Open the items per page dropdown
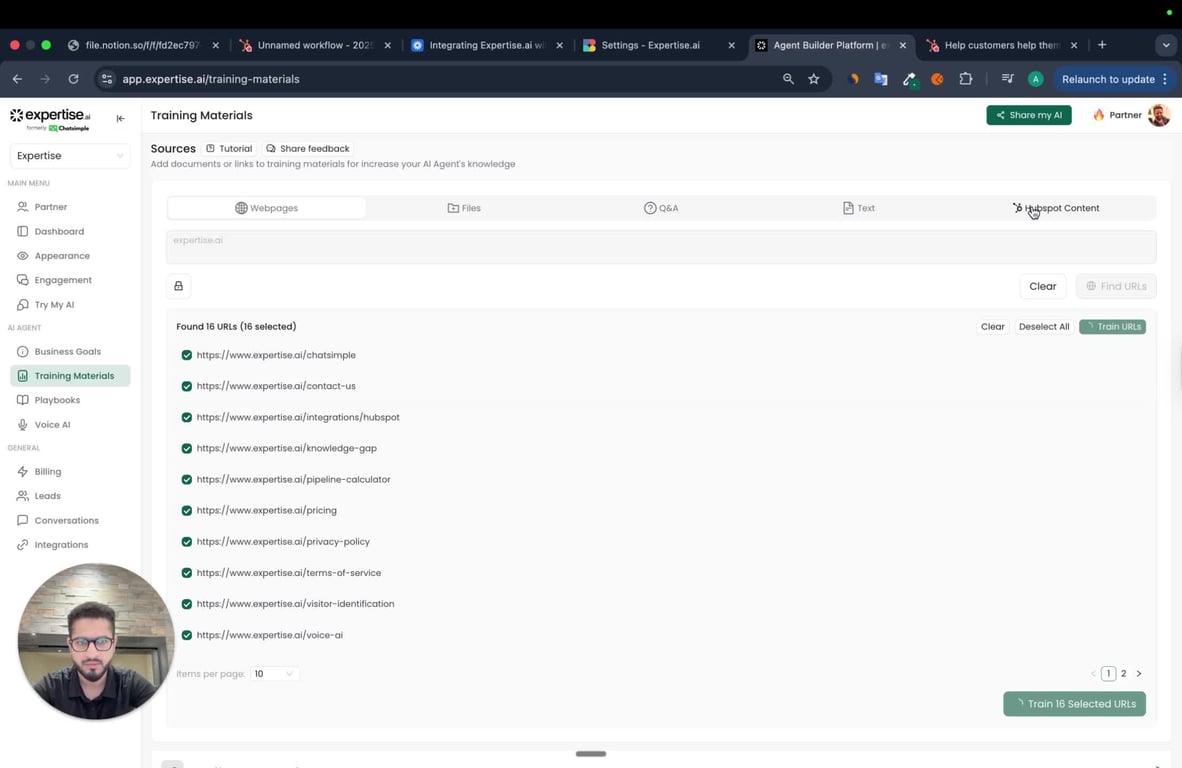This screenshot has height=768, width=1182. (x=274, y=674)
